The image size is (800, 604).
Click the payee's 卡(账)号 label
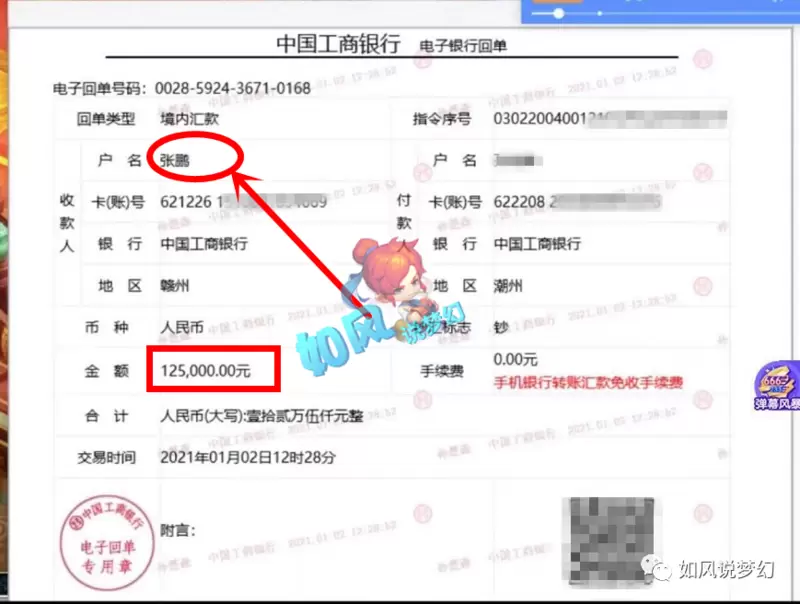(x=118, y=203)
